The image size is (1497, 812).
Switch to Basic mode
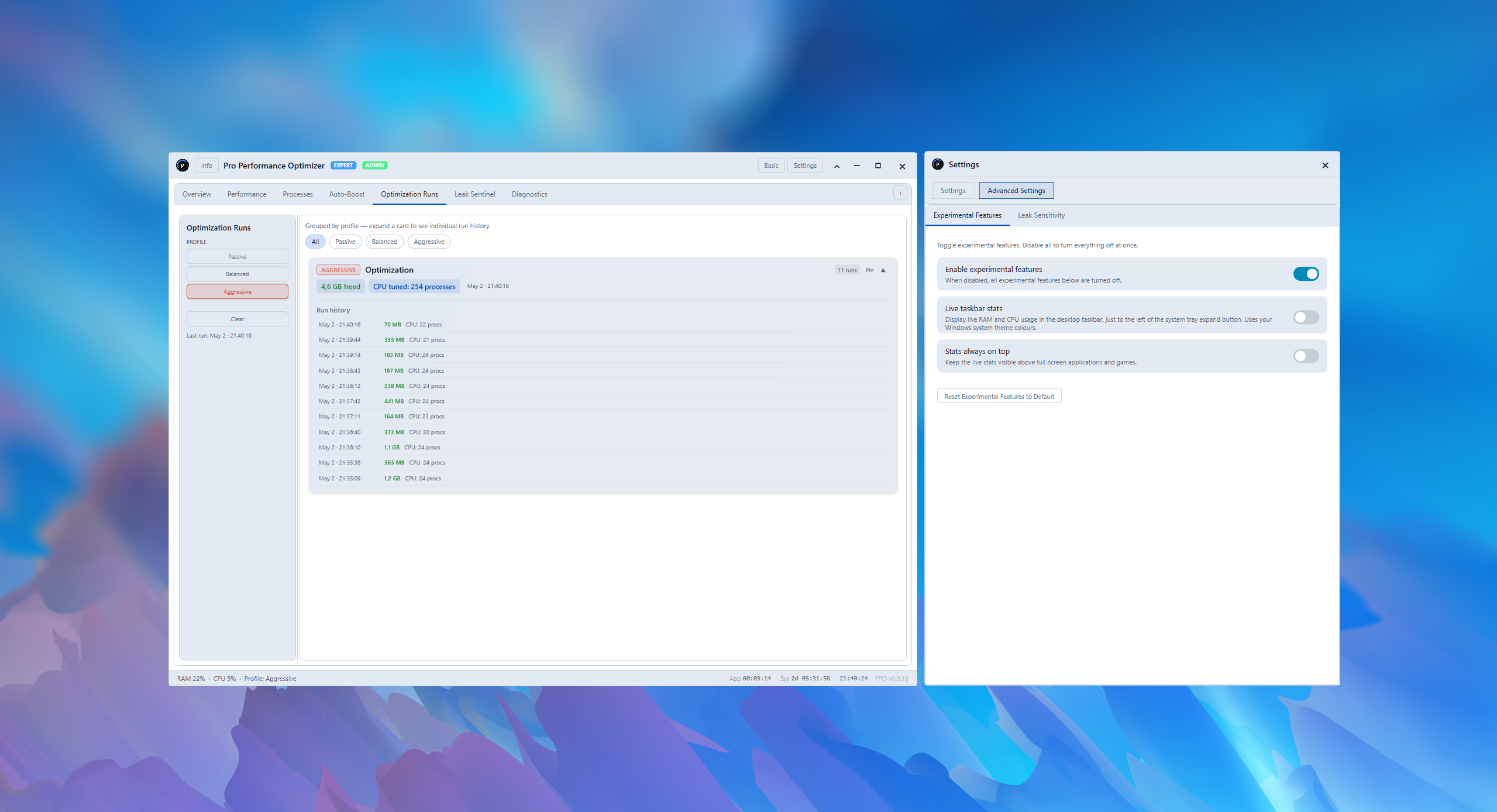pyautogui.click(x=771, y=166)
